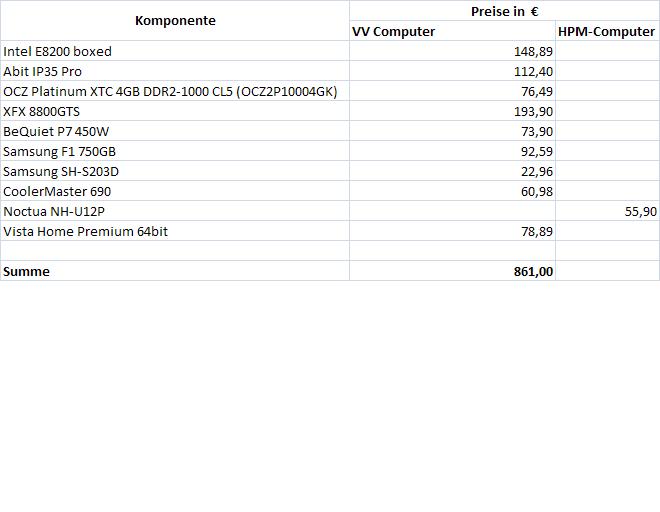The width and height of the screenshot is (660, 512).
Task: Select the VV Computer column header
Action: point(452,31)
